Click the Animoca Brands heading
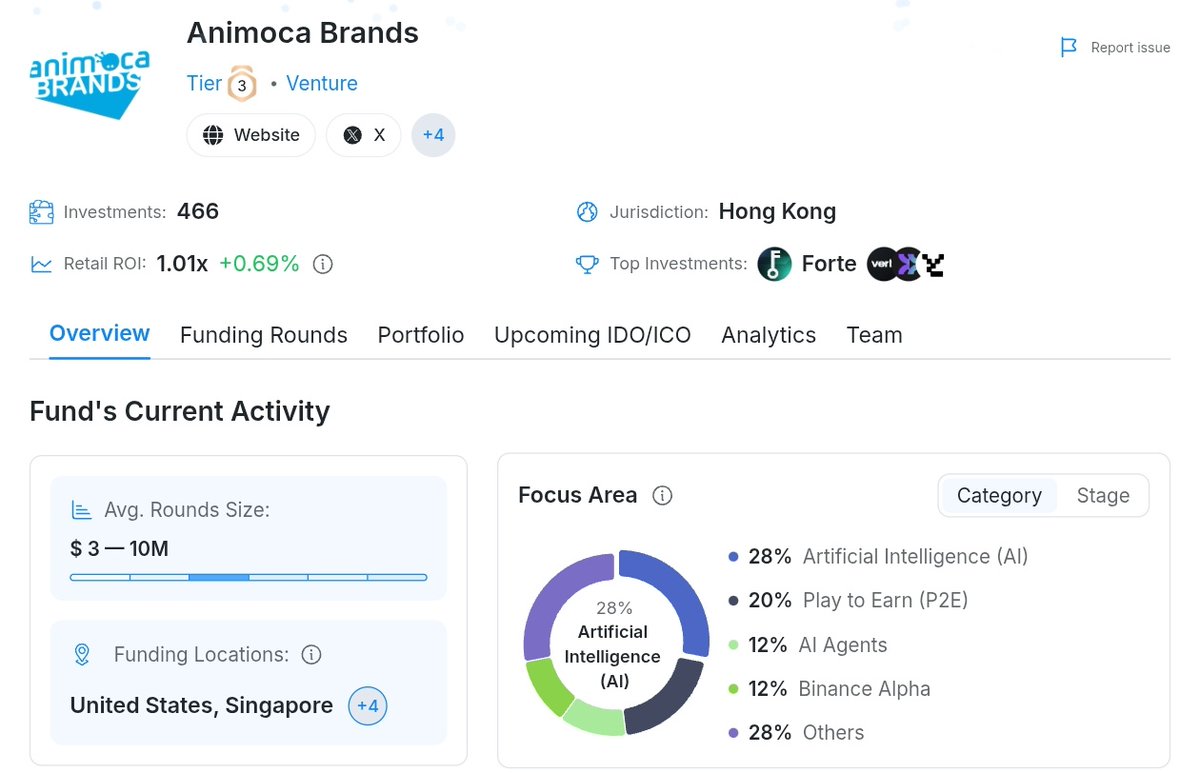Screen dimensions: 1200x773 [x=302, y=33]
